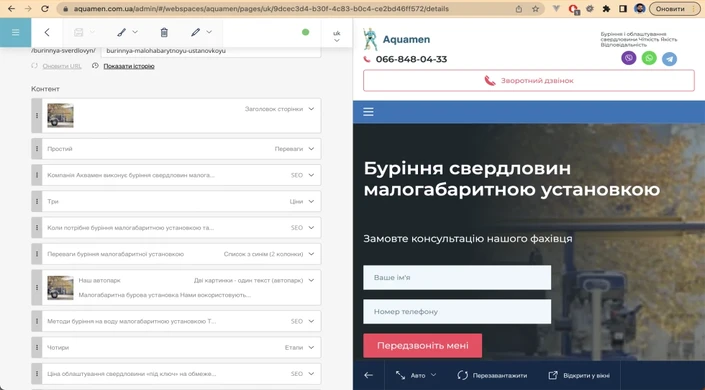The height and width of the screenshot is (390, 705).
Task: Open site mobile hamburger menu
Action: (368, 112)
